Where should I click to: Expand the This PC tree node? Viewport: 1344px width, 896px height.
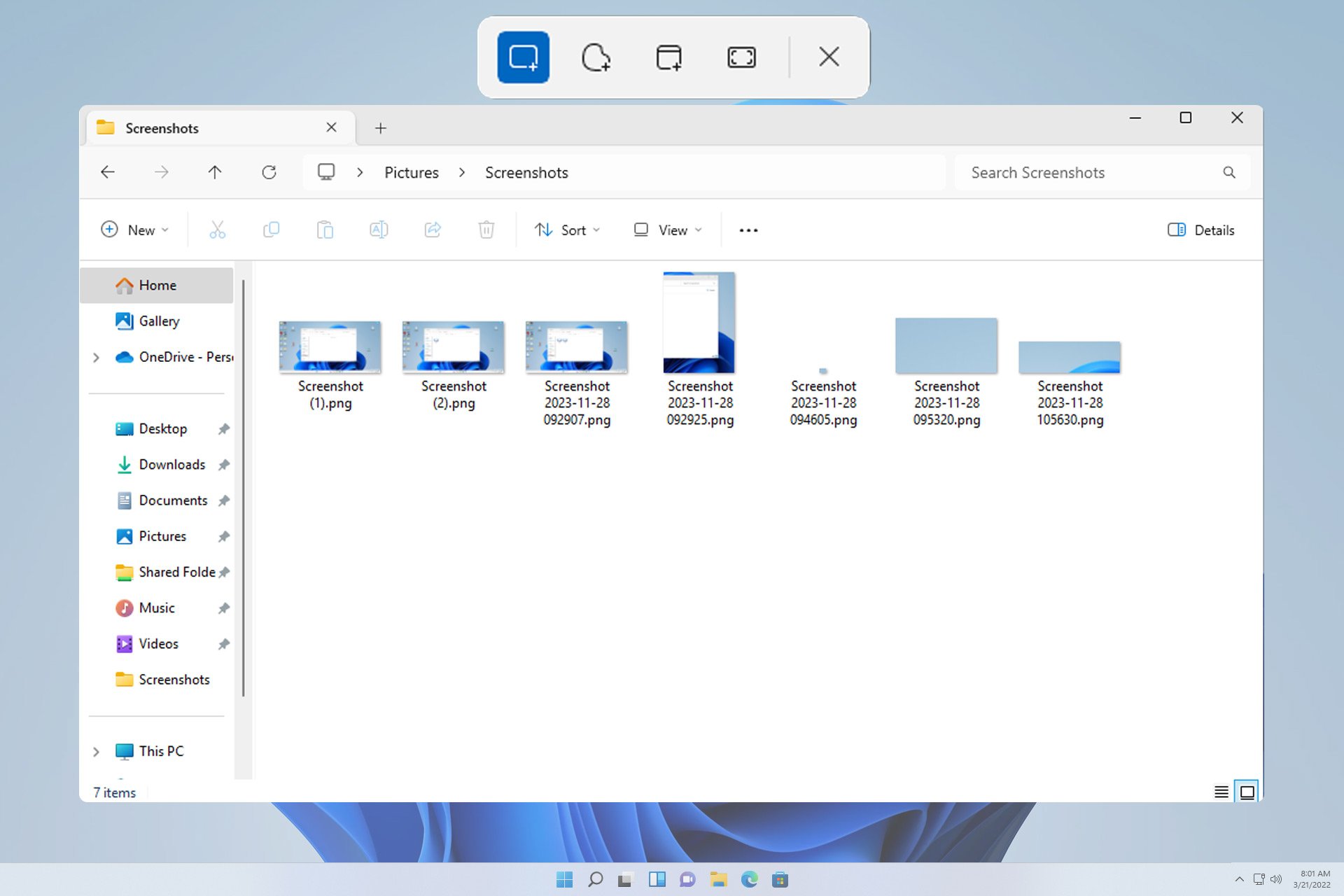click(96, 751)
